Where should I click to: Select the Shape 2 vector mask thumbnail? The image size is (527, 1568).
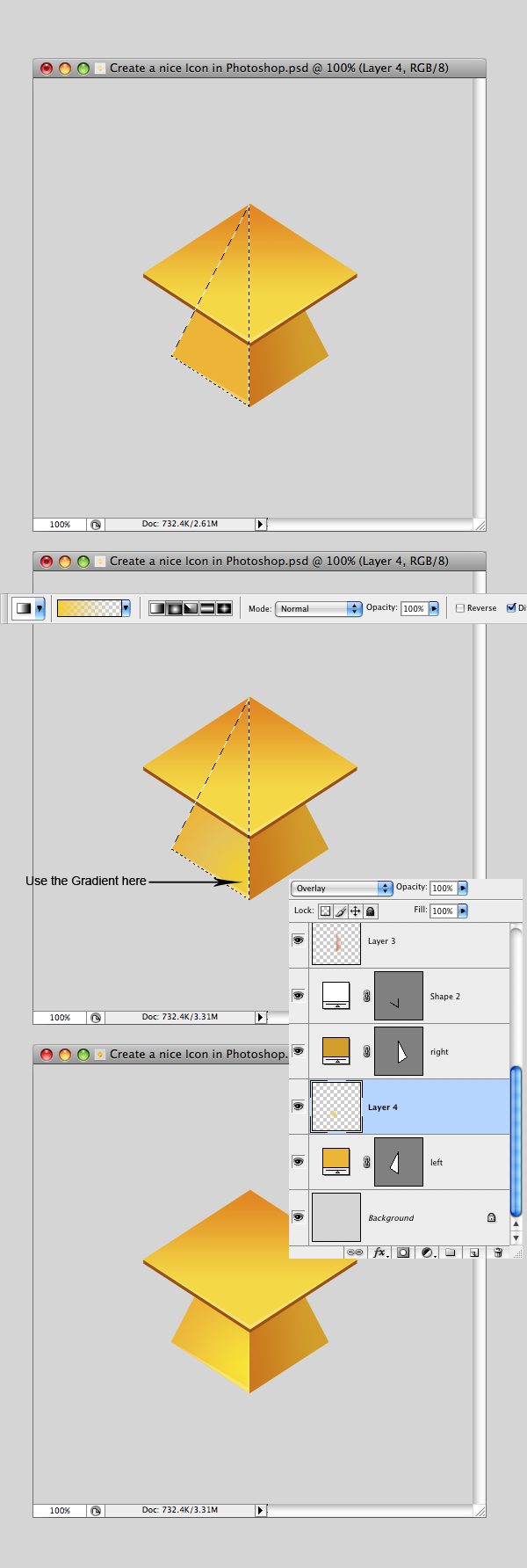[x=399, y=996]
